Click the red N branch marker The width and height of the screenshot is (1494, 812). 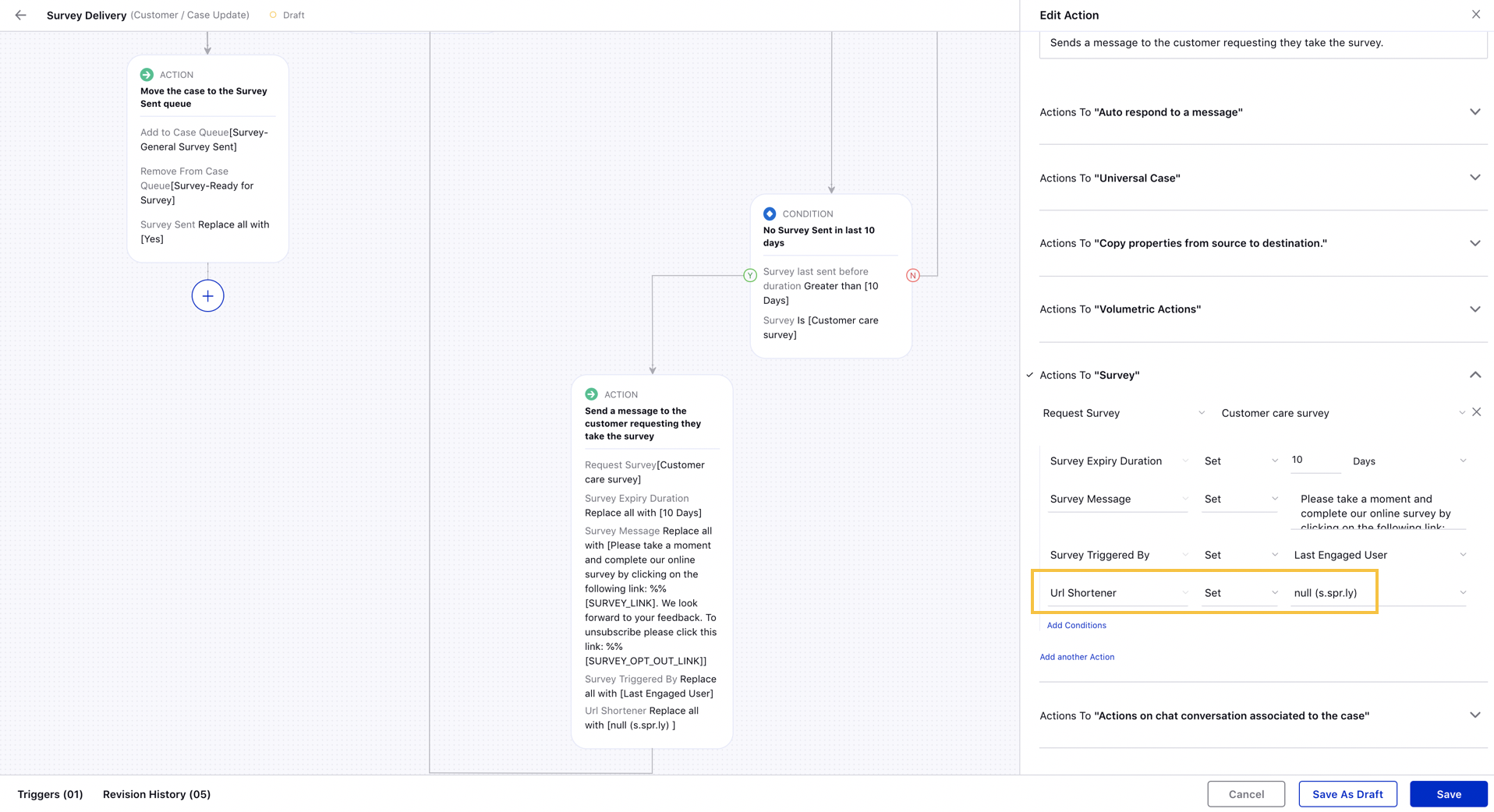912,275
